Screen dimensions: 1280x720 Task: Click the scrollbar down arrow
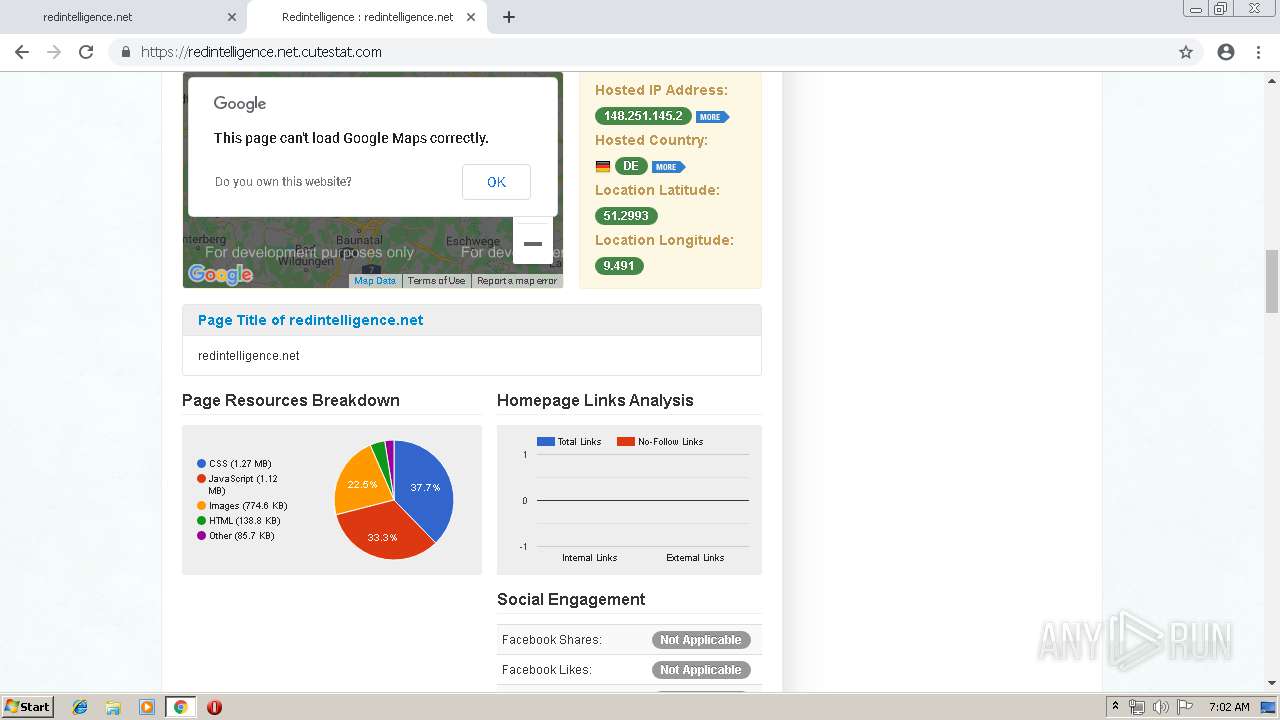pyautogui.click(x=1272, y=683)
